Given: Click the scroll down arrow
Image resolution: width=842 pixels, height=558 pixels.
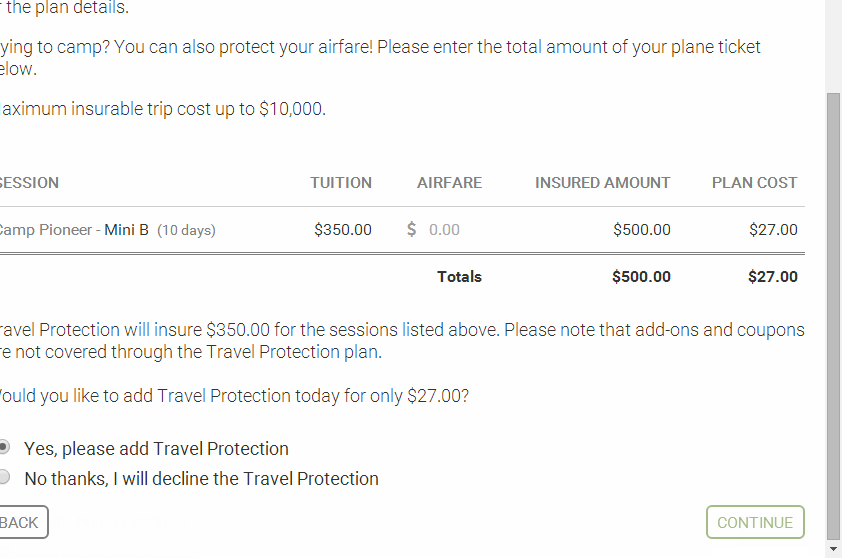Looking at the screenshot, I should [834, 548].
